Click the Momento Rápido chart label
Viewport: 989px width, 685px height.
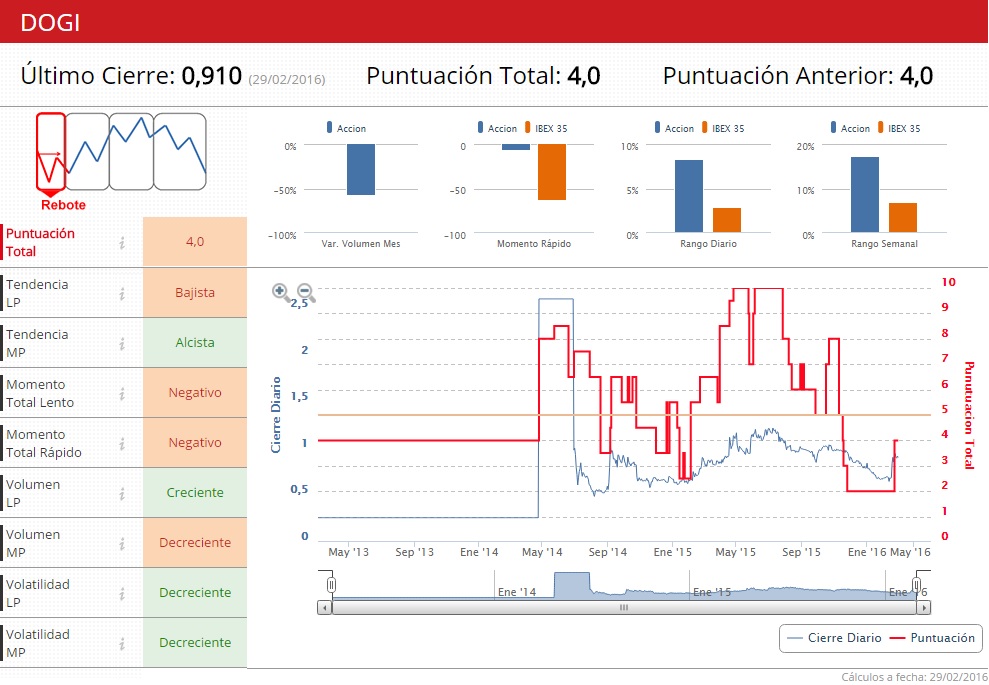pos(534,243)
